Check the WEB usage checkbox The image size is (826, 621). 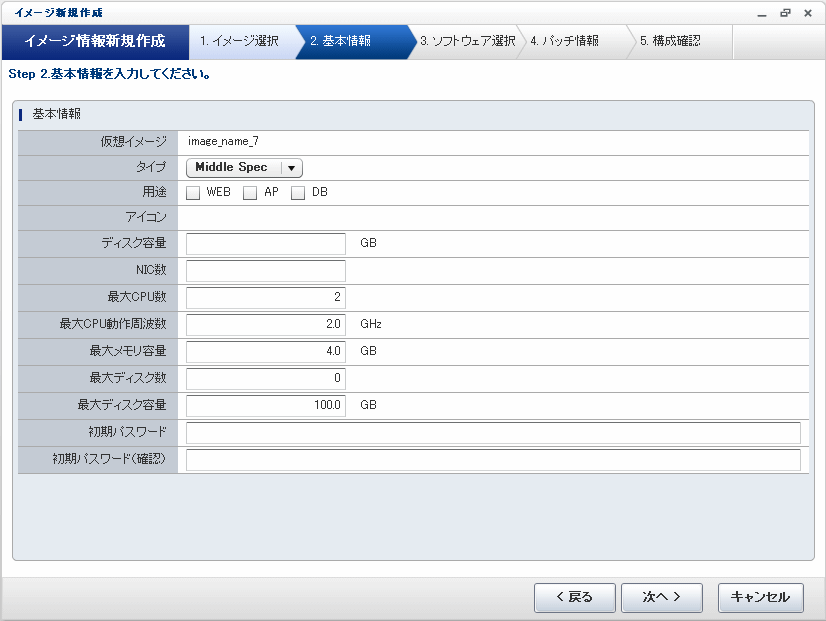click(x=194, y=193)
